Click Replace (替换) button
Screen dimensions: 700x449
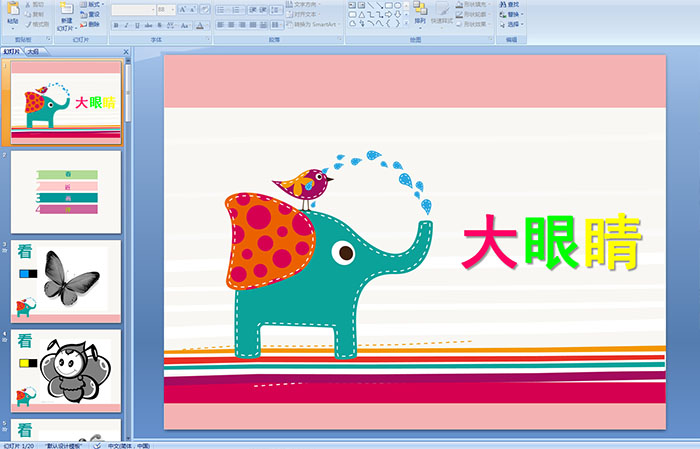tap(511, 14)
